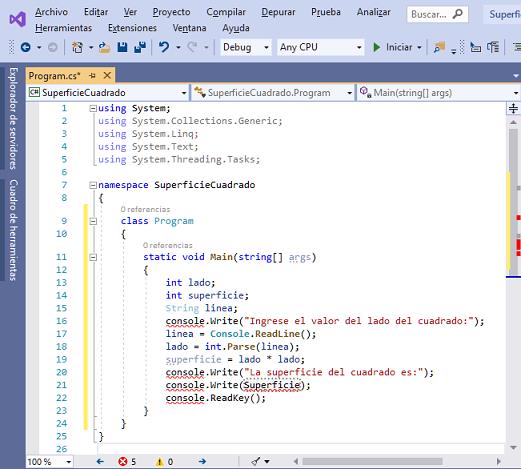This screenshot has height=469, width=521.
Task: Open the Cuadro de herramientas side tab
Action: (x=13, y=230)
